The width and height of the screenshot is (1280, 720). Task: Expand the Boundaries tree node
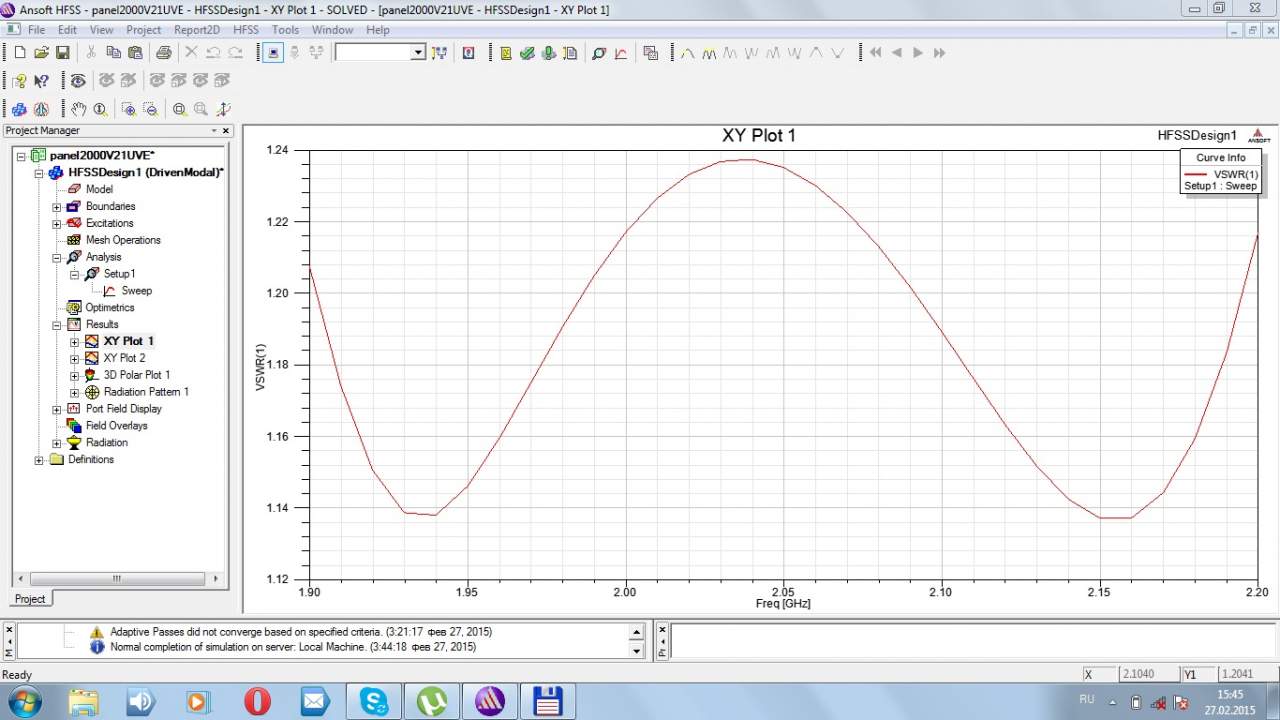(57, 207)
